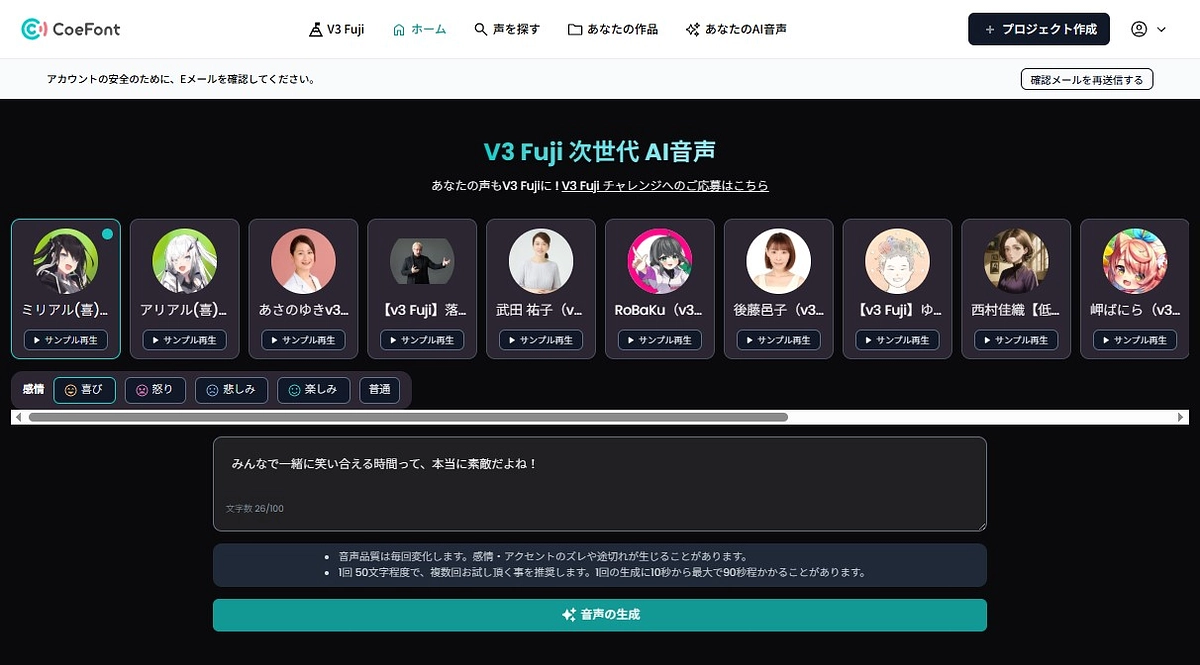Click 確認メールを再送信する button
Viewport: 1200px width, 665px height.
[1087, 79]
